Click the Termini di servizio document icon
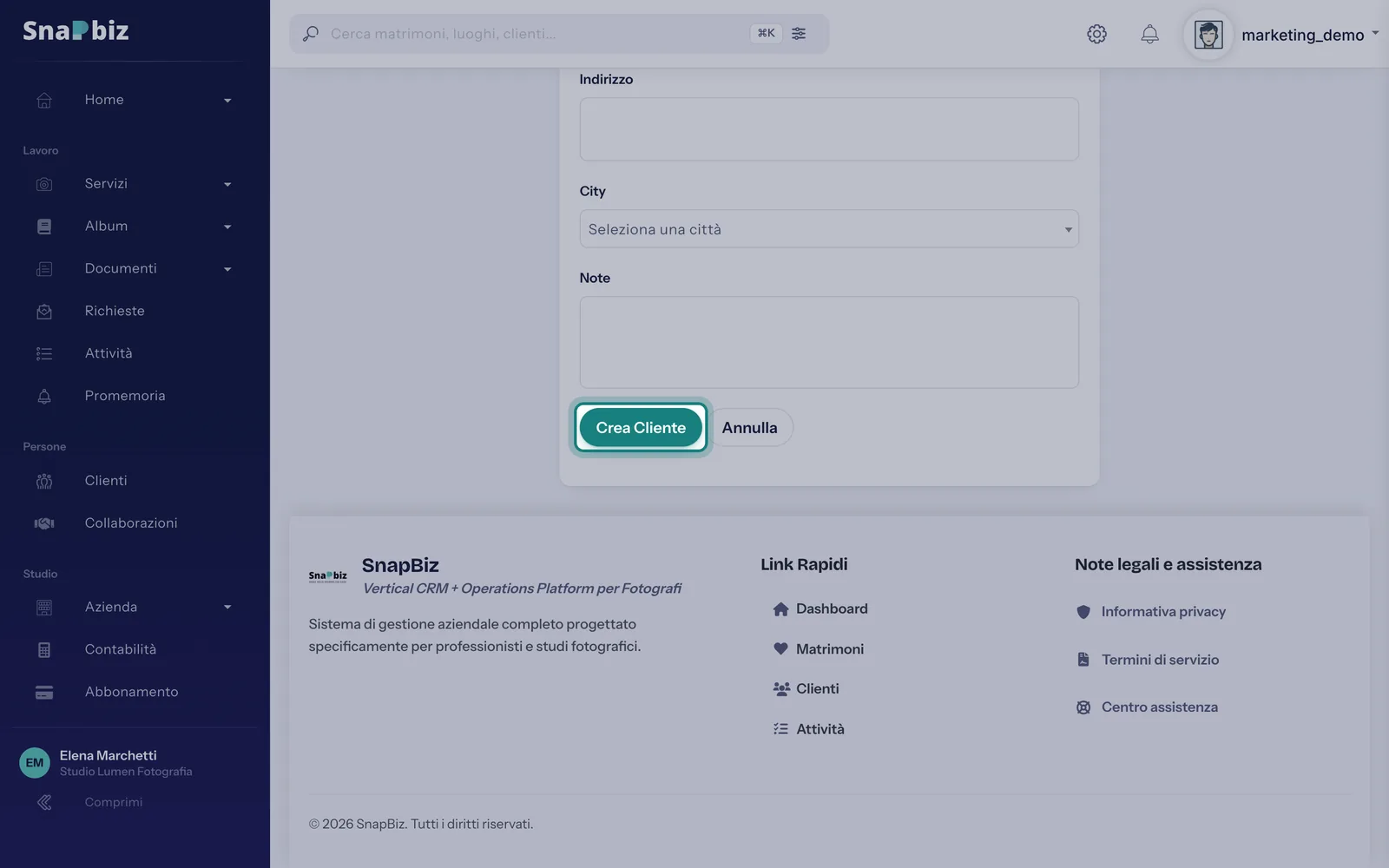1389x868 pixels. point(1083,660)
